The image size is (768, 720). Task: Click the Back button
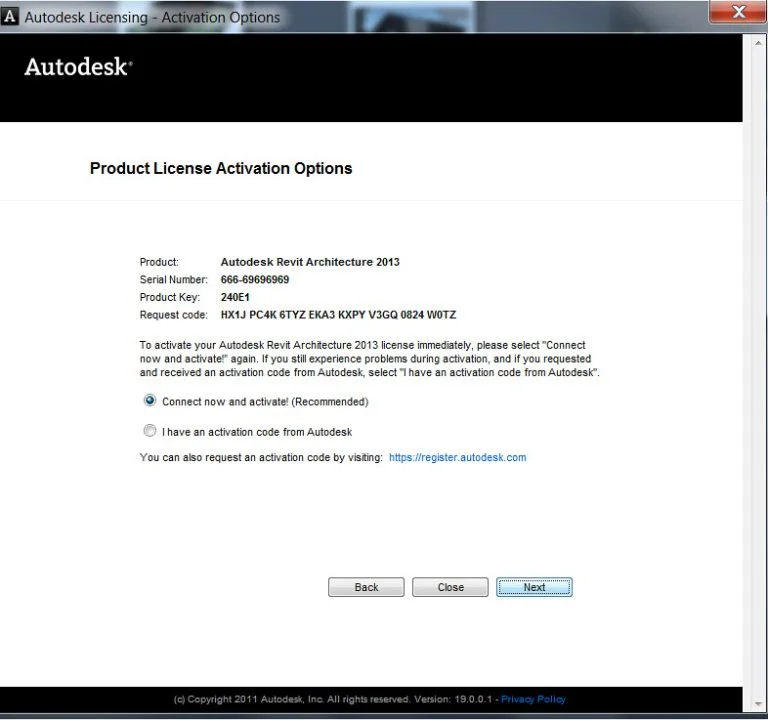click(366, 587)
